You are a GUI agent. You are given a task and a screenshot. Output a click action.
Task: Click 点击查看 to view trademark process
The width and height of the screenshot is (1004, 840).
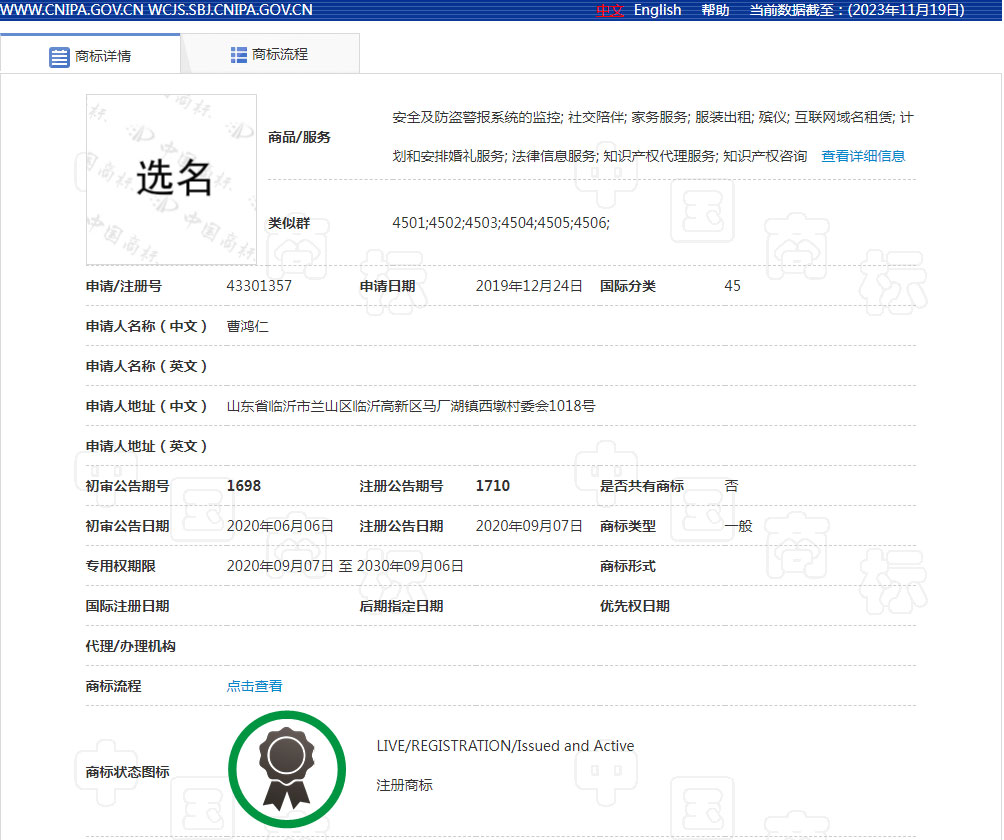tap(254, 686)
